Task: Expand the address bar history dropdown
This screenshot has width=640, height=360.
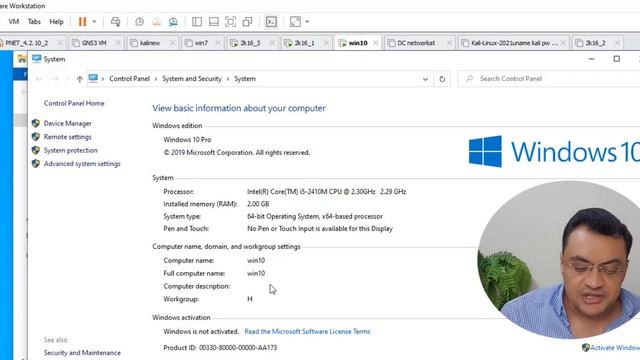Action: click(425, 79)
